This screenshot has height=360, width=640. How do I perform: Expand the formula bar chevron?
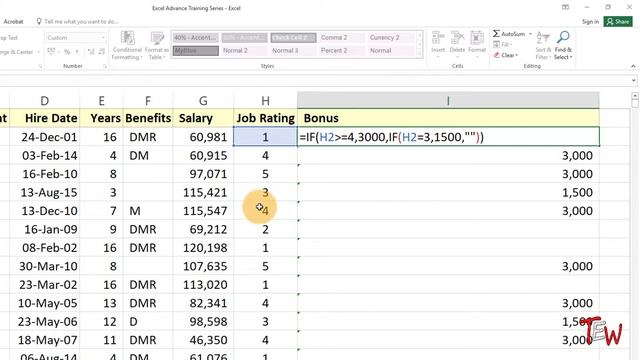(x=633, y=80)
